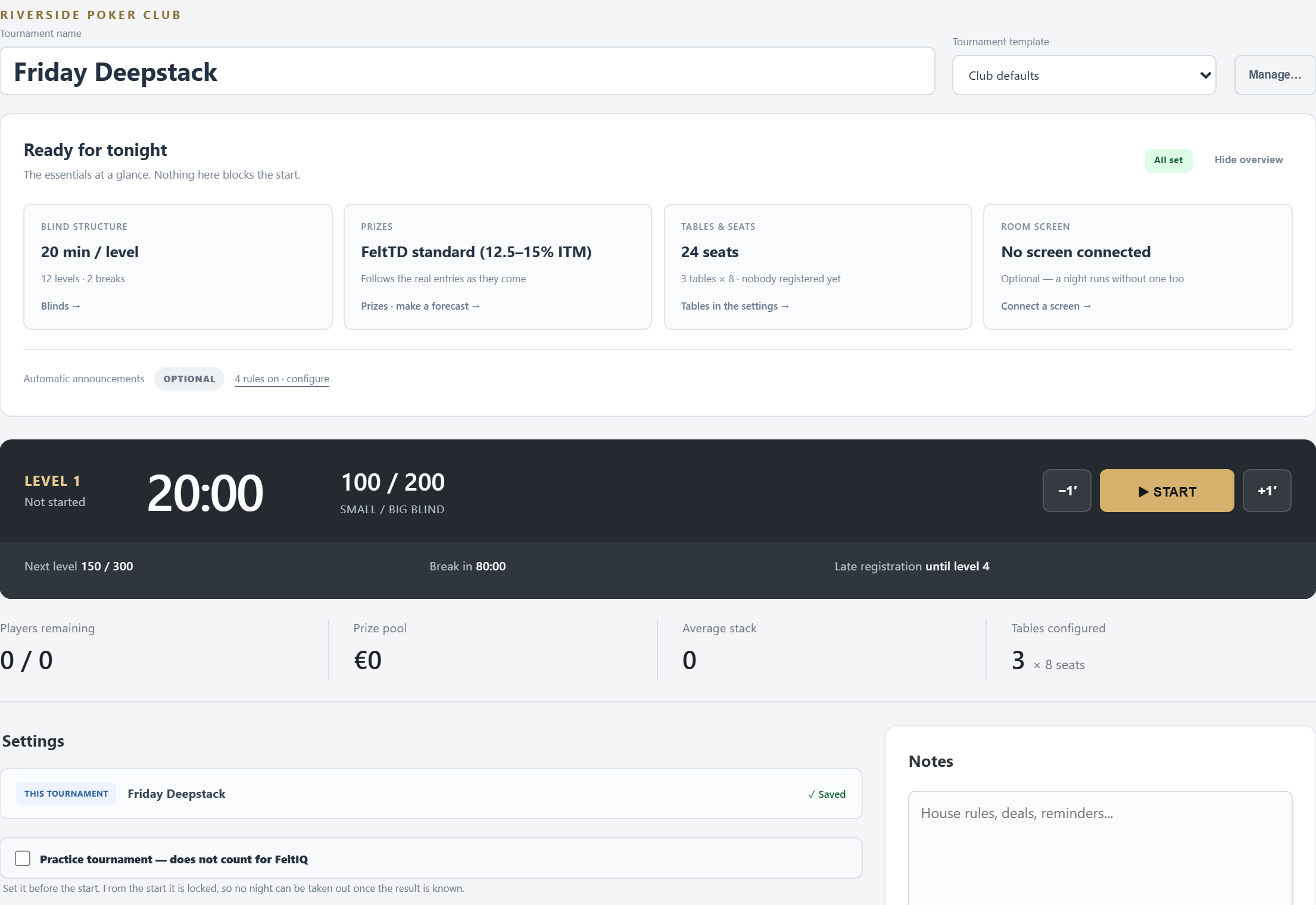Screen dimensions: 1316x905
Task: Click the 20:00 timer display
Action: (x=205, y=492)
